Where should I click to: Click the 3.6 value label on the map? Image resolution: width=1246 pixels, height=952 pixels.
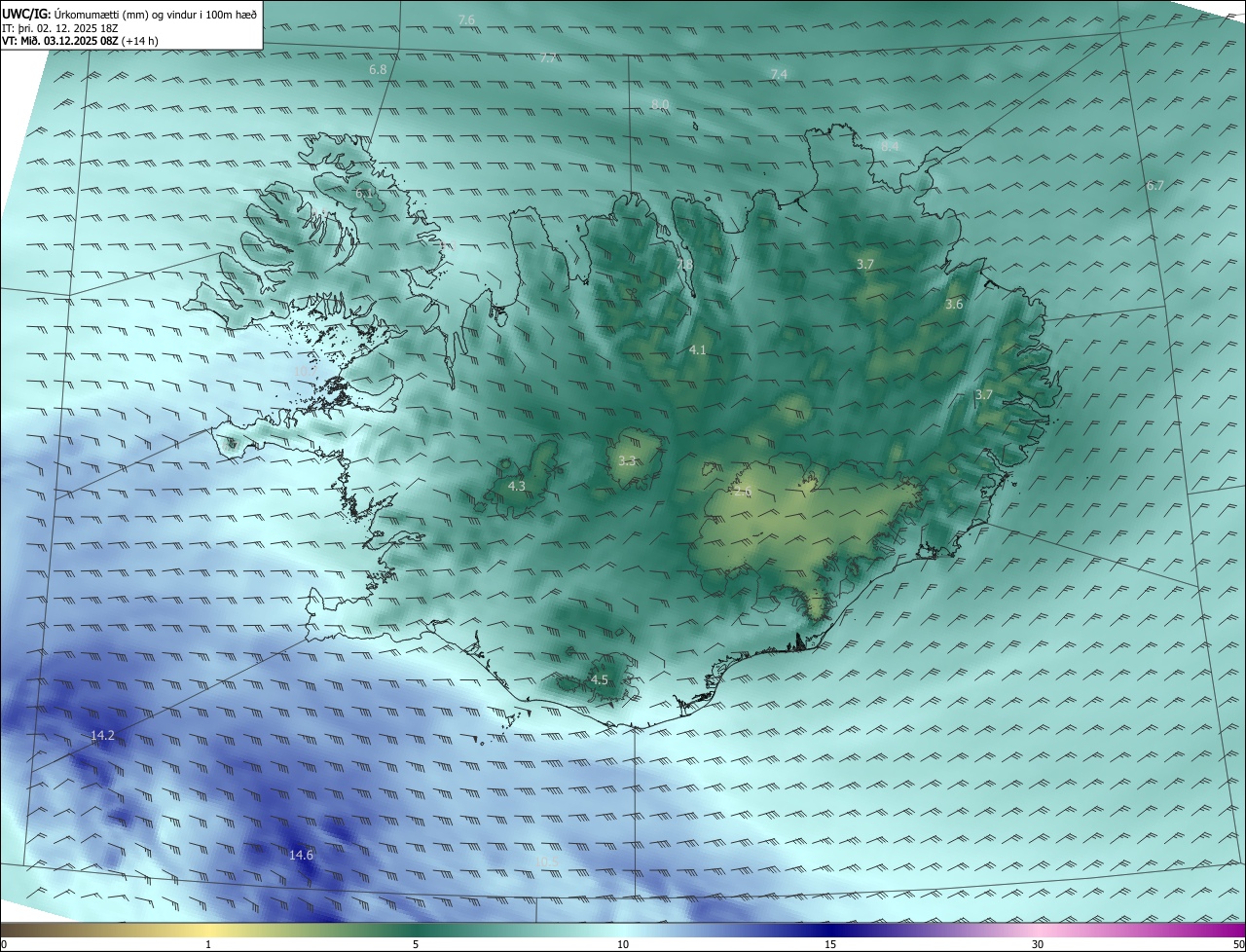(x=954, y=304)
